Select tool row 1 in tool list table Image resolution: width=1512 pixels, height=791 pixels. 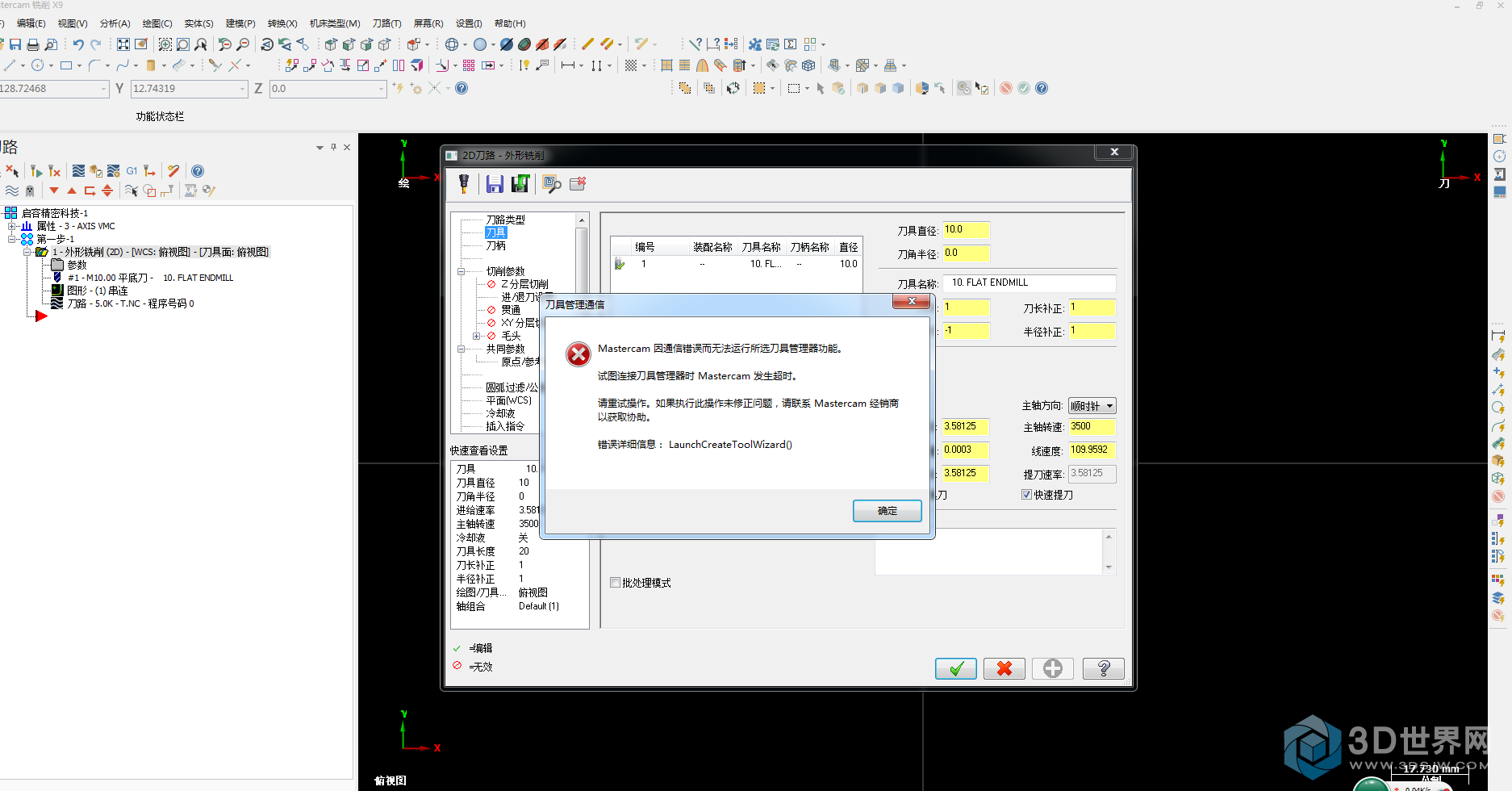pyautogui.click(x=736, y=264)
